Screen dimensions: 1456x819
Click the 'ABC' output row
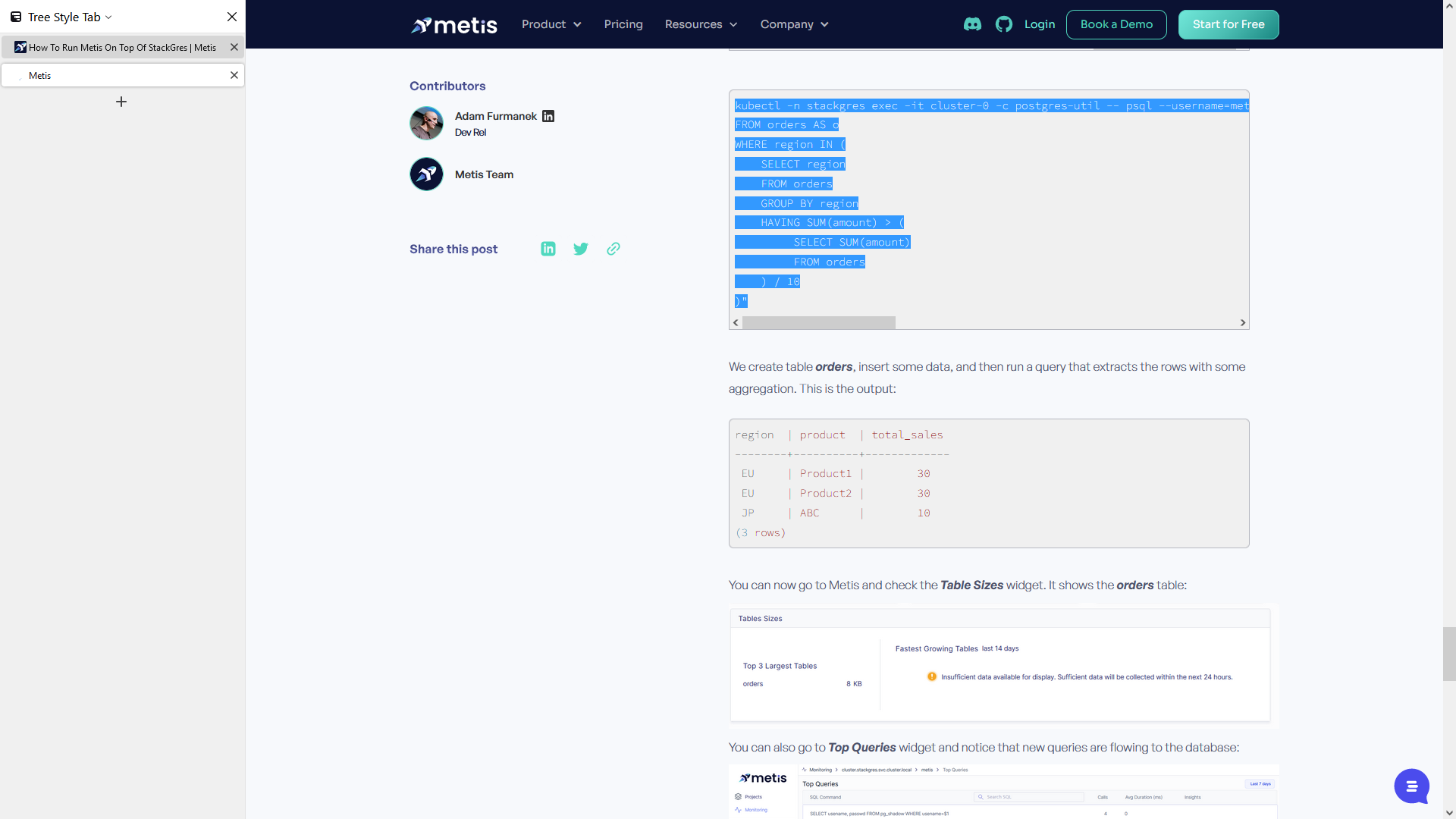click(x=836, y=513)
